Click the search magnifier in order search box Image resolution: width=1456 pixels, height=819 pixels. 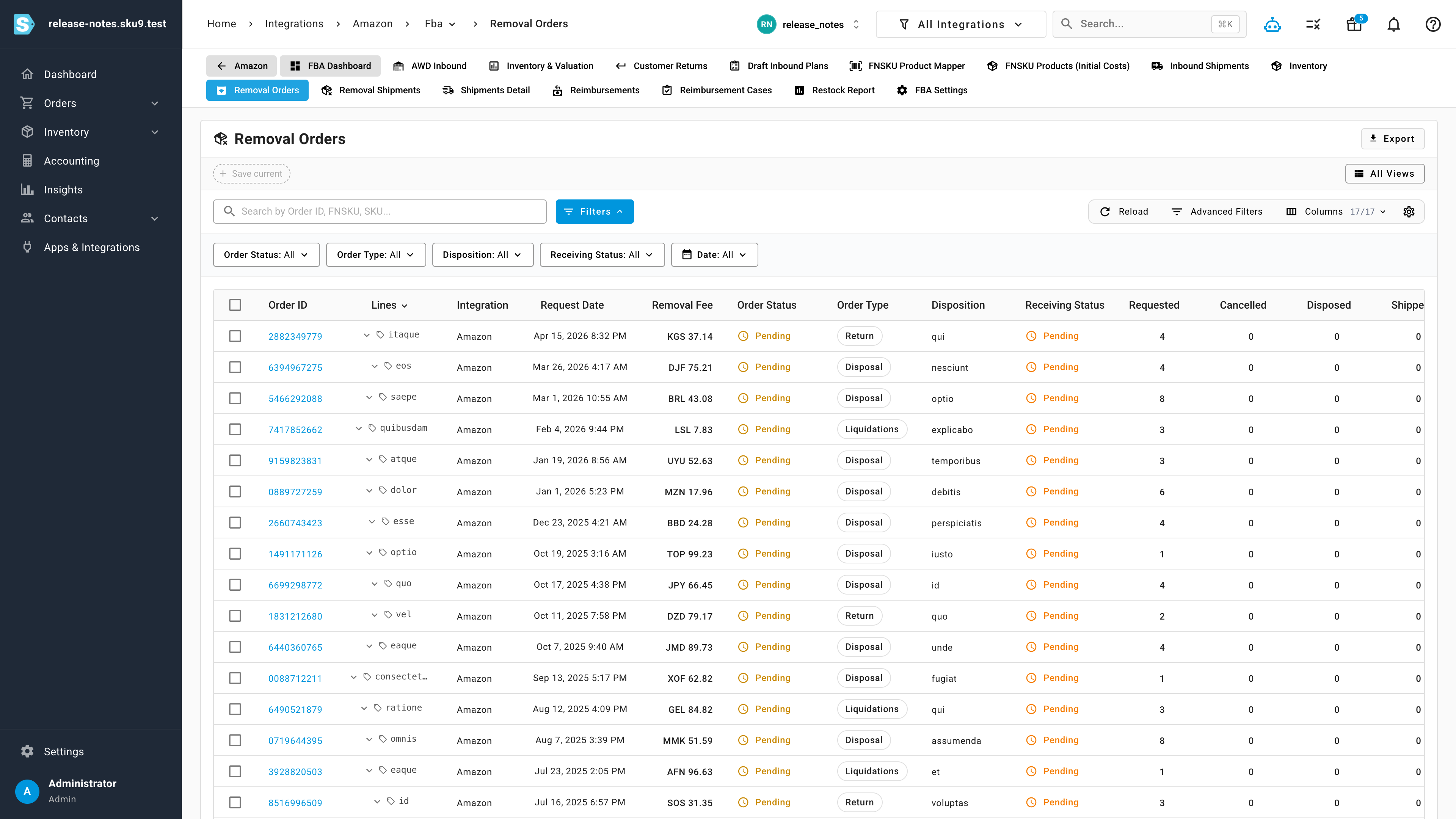(x=229, y=212)
